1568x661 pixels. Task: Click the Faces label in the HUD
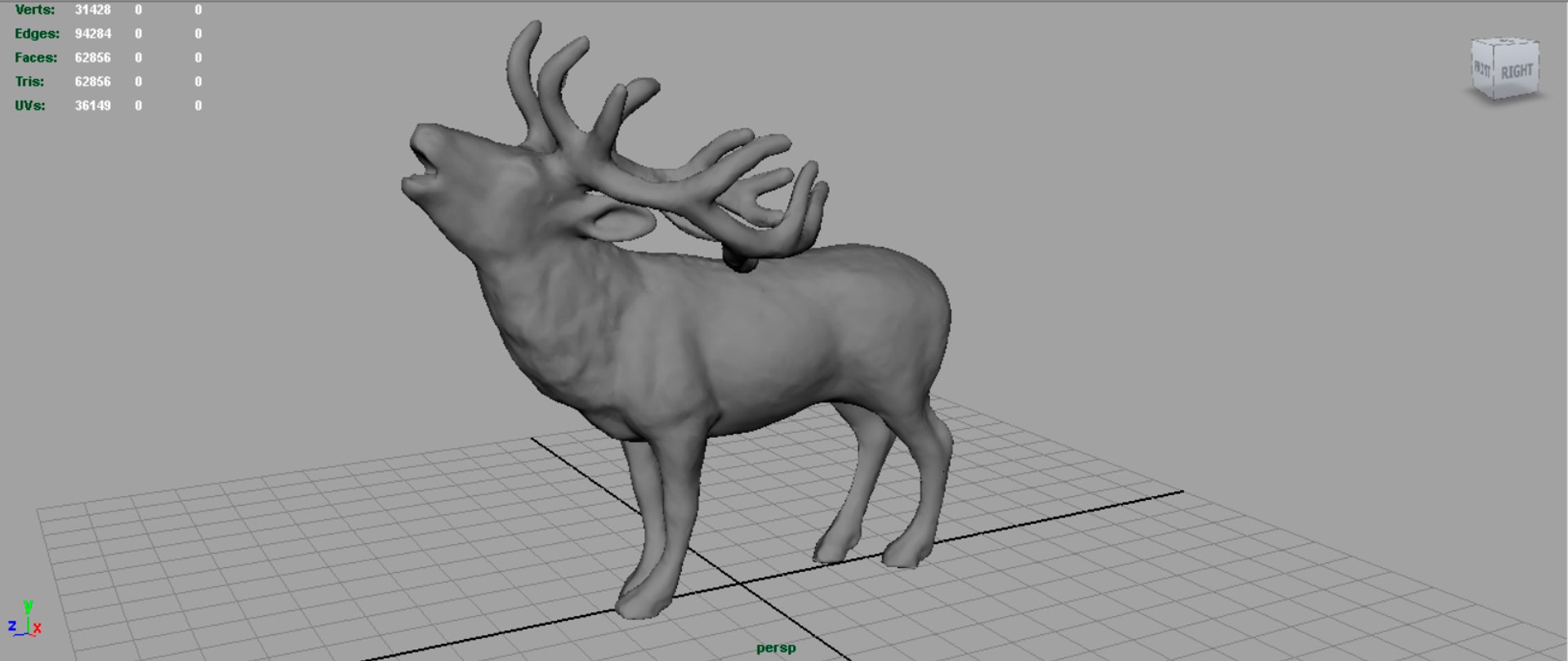click(36, 57)
